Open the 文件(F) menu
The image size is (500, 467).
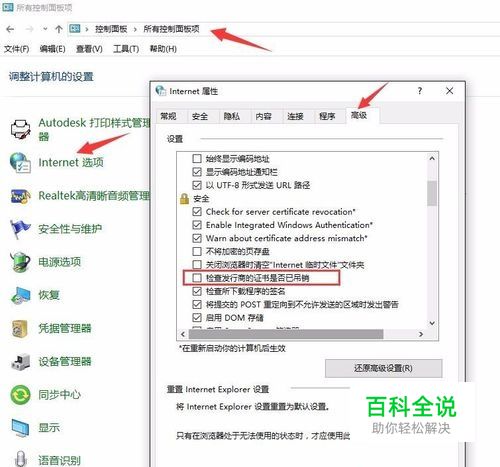(x=16, y=49)
